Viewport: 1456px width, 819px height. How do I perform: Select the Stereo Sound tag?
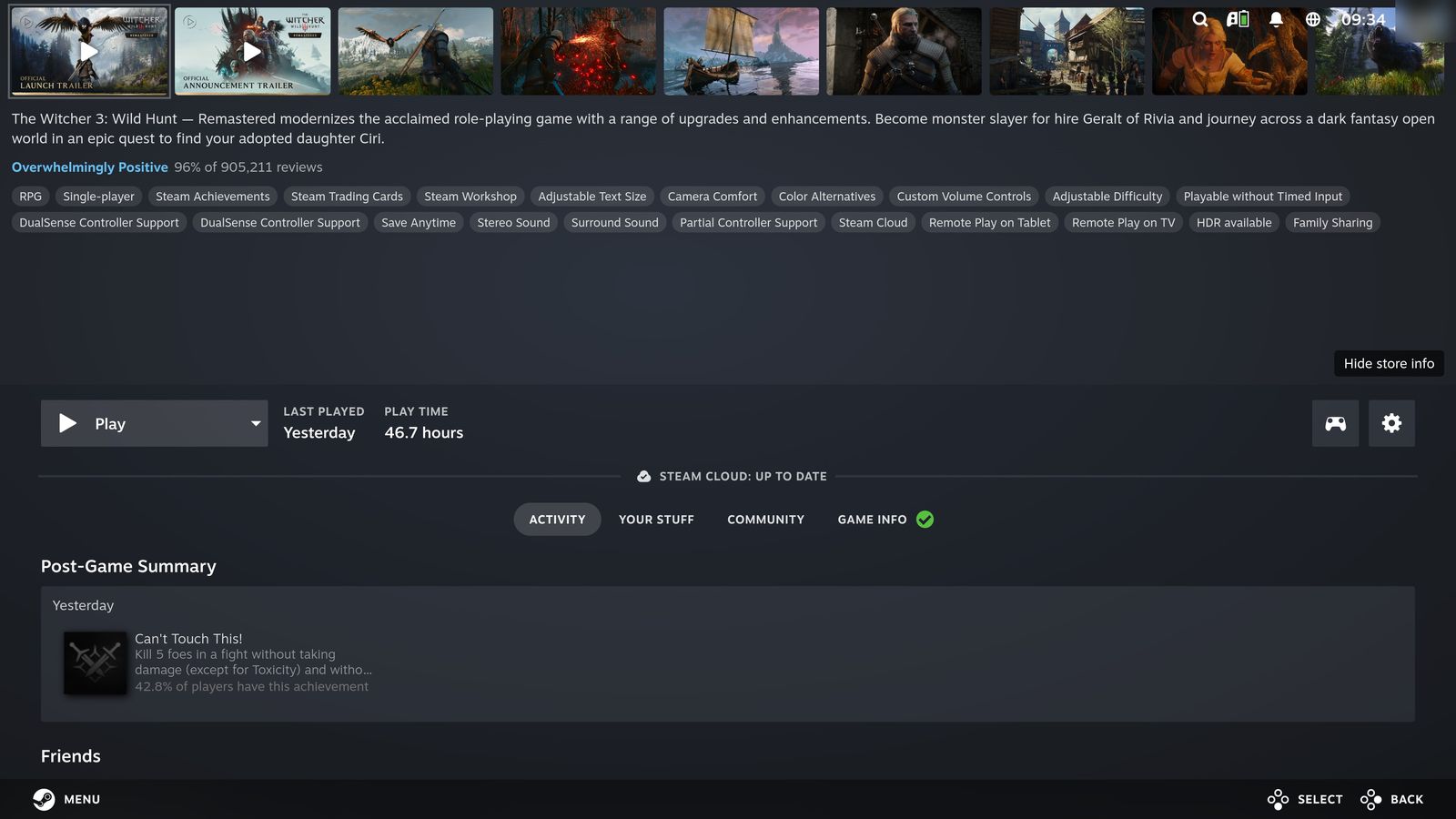point(513,223)
